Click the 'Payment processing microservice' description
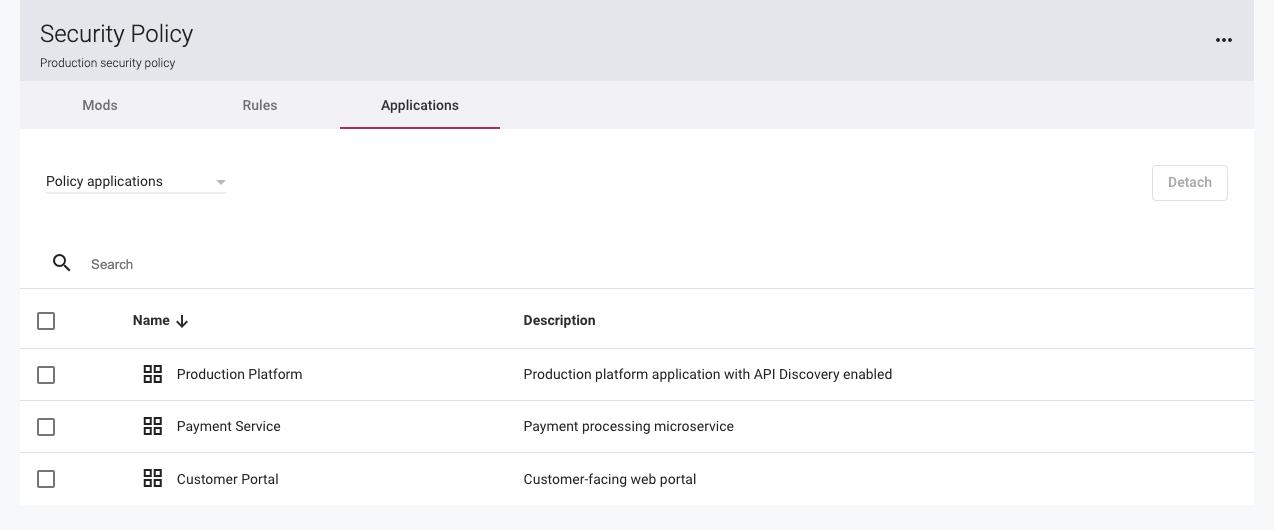The image size is (1274, 530). (x=629, y=426)
